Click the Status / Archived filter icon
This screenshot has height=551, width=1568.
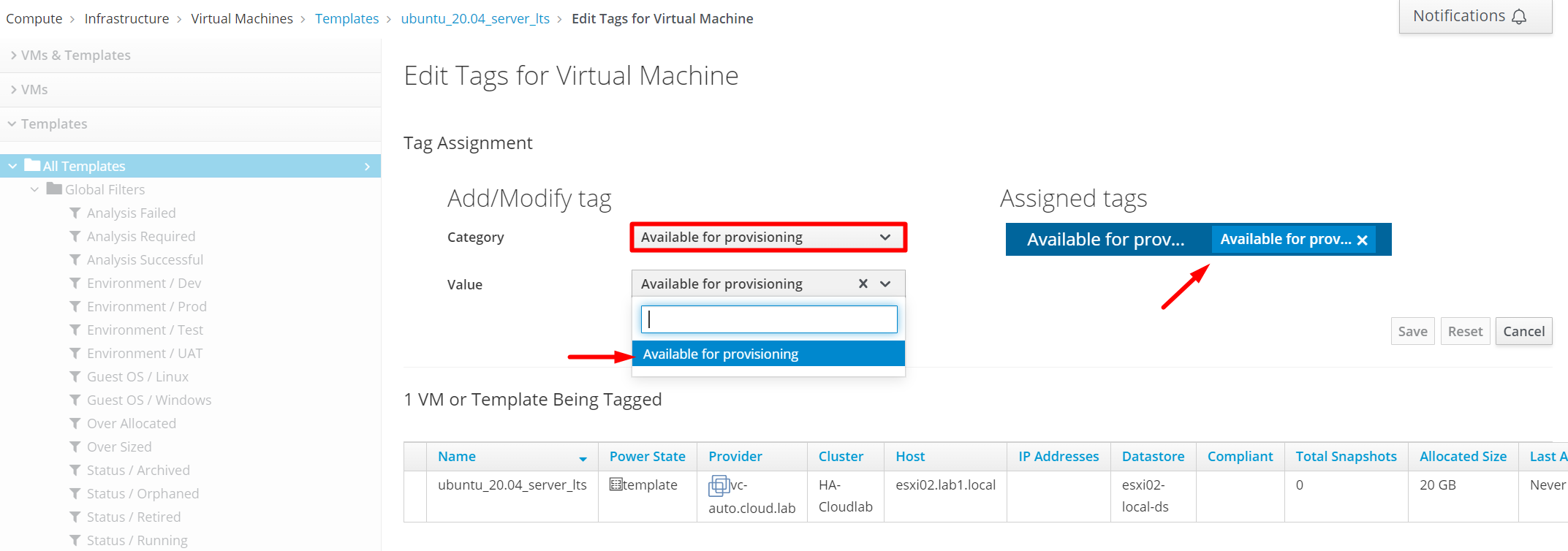coord(75,470)
